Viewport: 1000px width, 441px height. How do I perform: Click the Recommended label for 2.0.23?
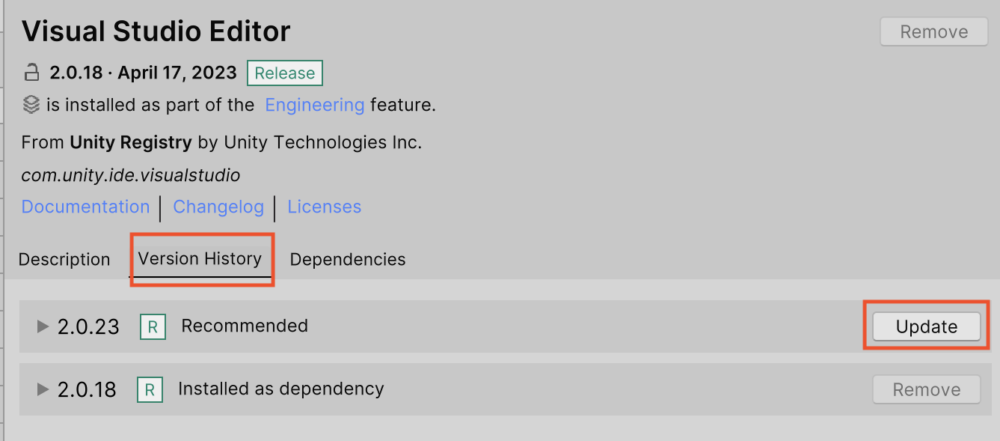click(244, 326)
